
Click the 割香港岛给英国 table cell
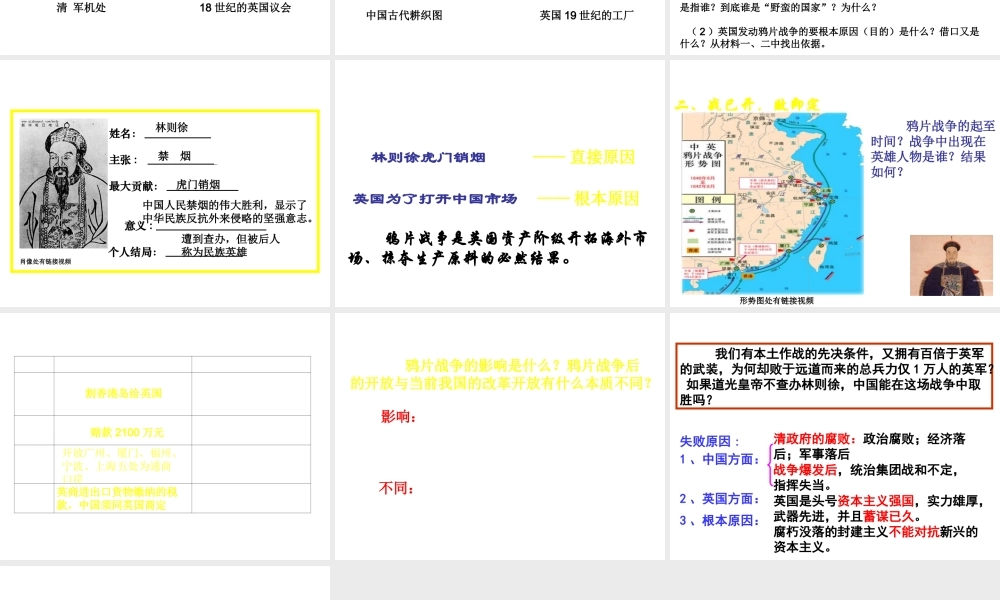coord(123,393)
